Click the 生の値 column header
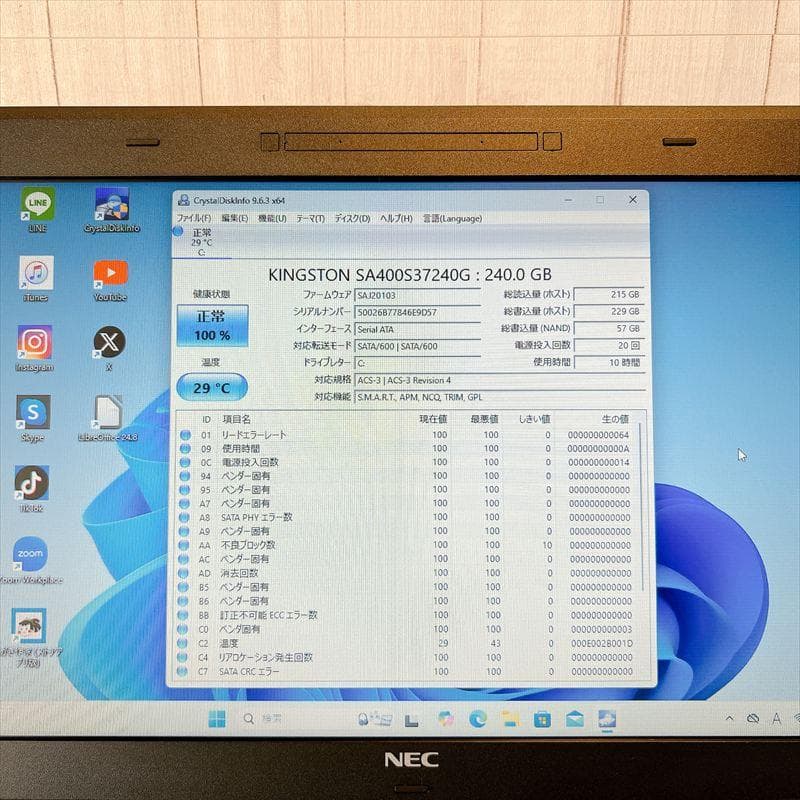The height and width of the screenshot is (800, 800). coord(615,419)
